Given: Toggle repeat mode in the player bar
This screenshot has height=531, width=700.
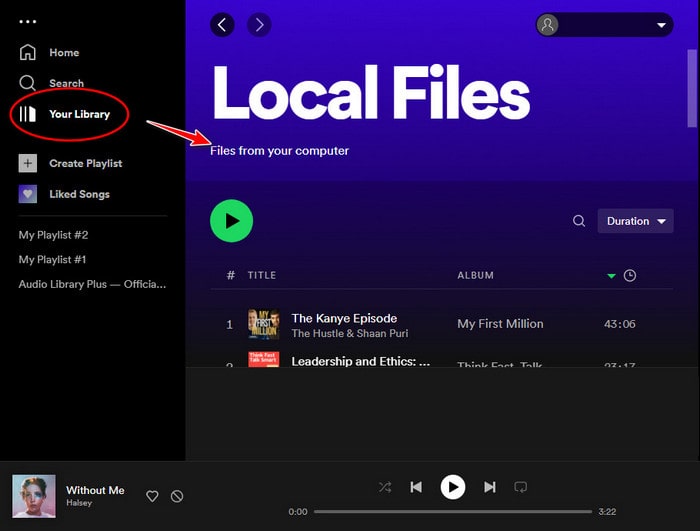Looking at the screenshot, I should (521, 487).
